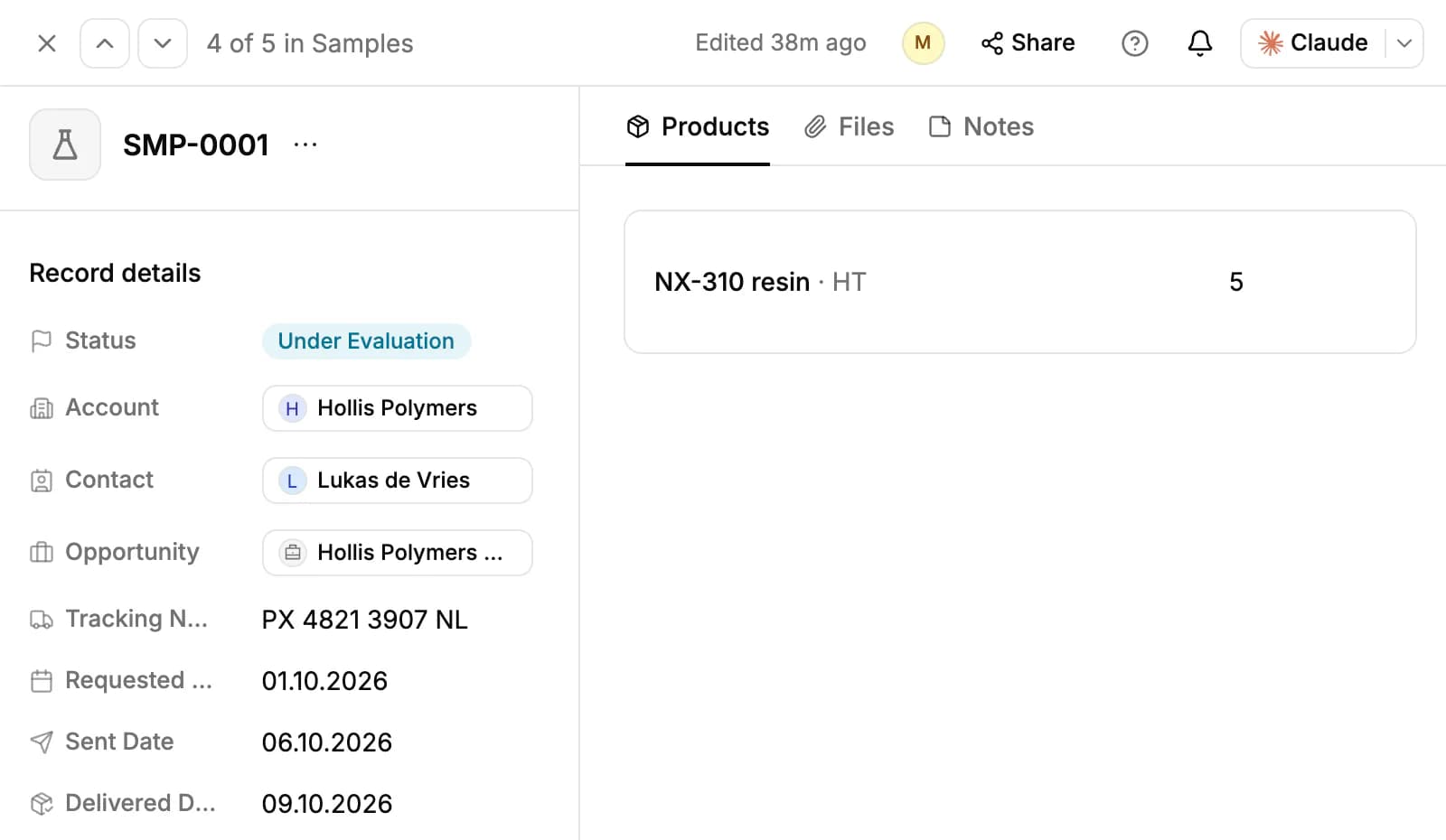
Task: Click the Opportunity briefcase icon
Action: (42, 553)
